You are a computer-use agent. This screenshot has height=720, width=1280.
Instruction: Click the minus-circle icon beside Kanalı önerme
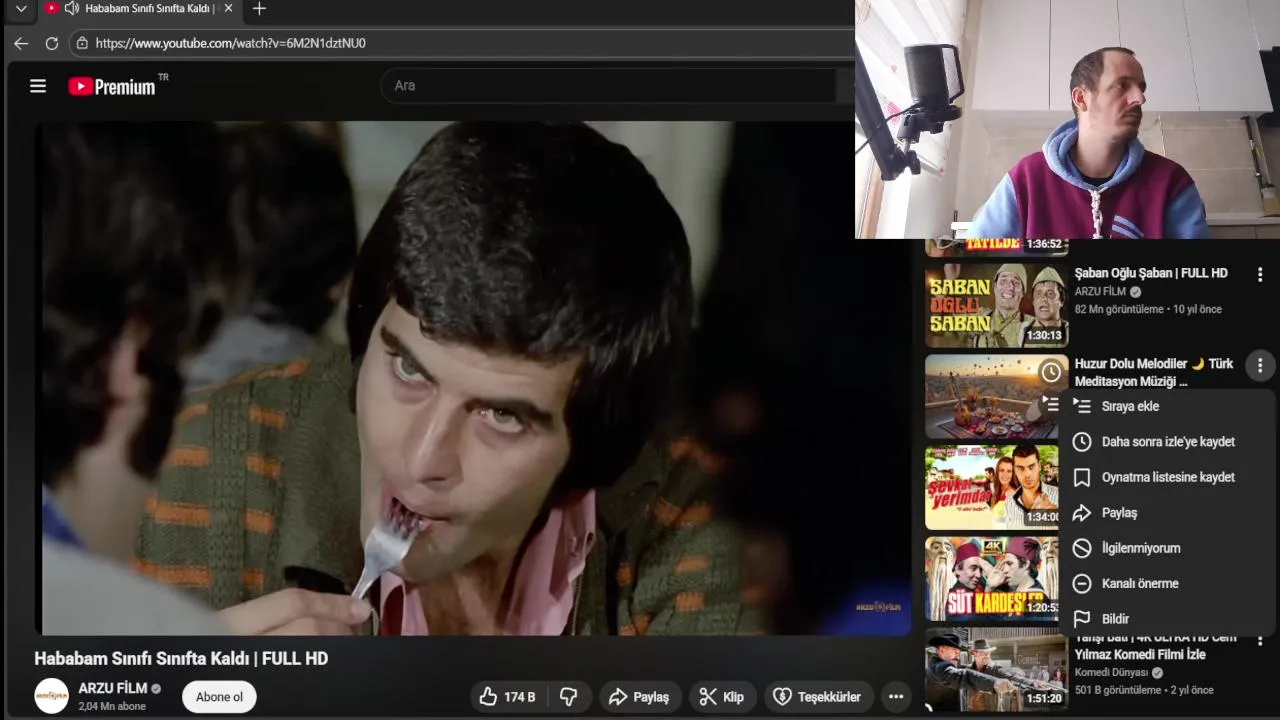coord(1081,584)
